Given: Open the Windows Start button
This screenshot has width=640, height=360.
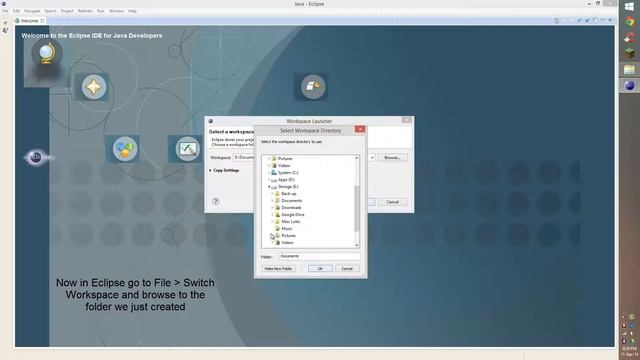Looking at the screenshot, I should (x=629, y=7).
